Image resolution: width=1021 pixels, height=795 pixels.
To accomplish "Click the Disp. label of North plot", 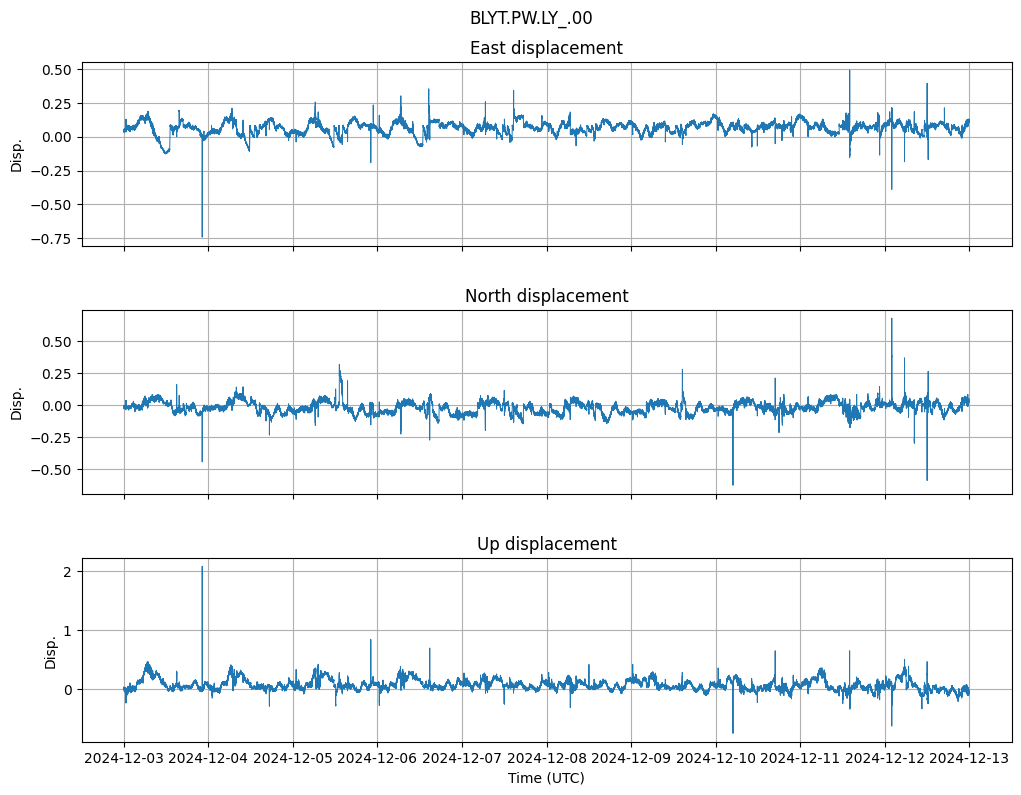I will 17,404.
